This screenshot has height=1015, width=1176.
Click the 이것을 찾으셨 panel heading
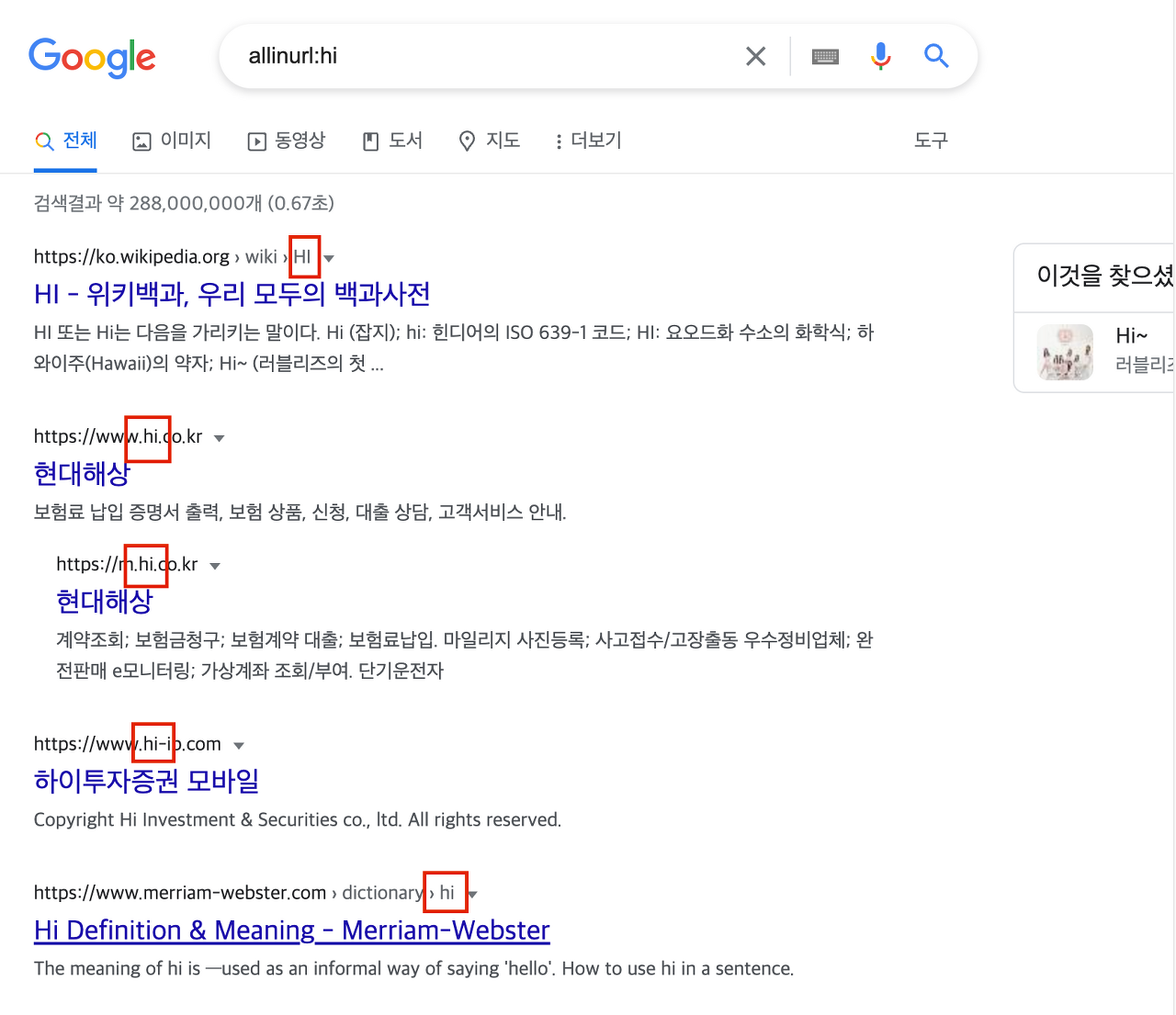tap(1105, 275)
